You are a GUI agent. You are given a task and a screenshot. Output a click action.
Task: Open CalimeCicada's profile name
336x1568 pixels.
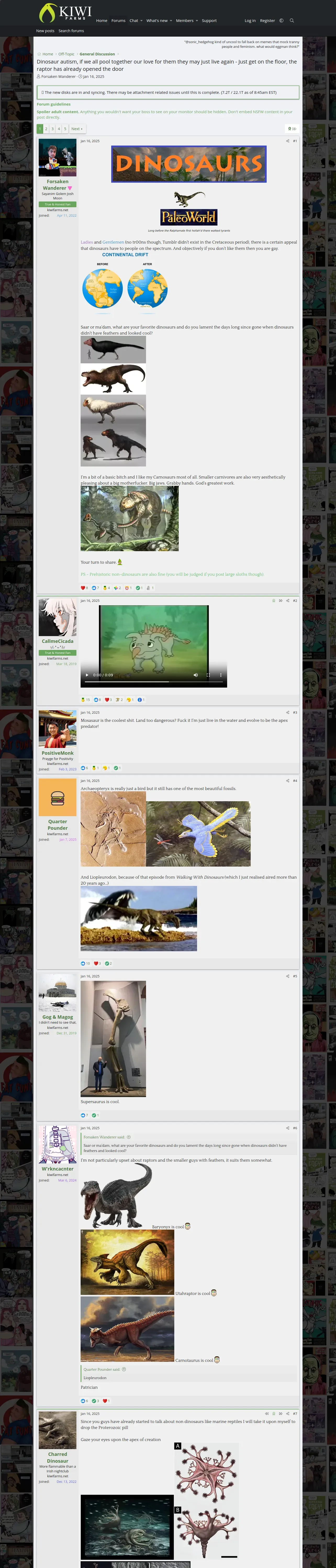[57, 642]
